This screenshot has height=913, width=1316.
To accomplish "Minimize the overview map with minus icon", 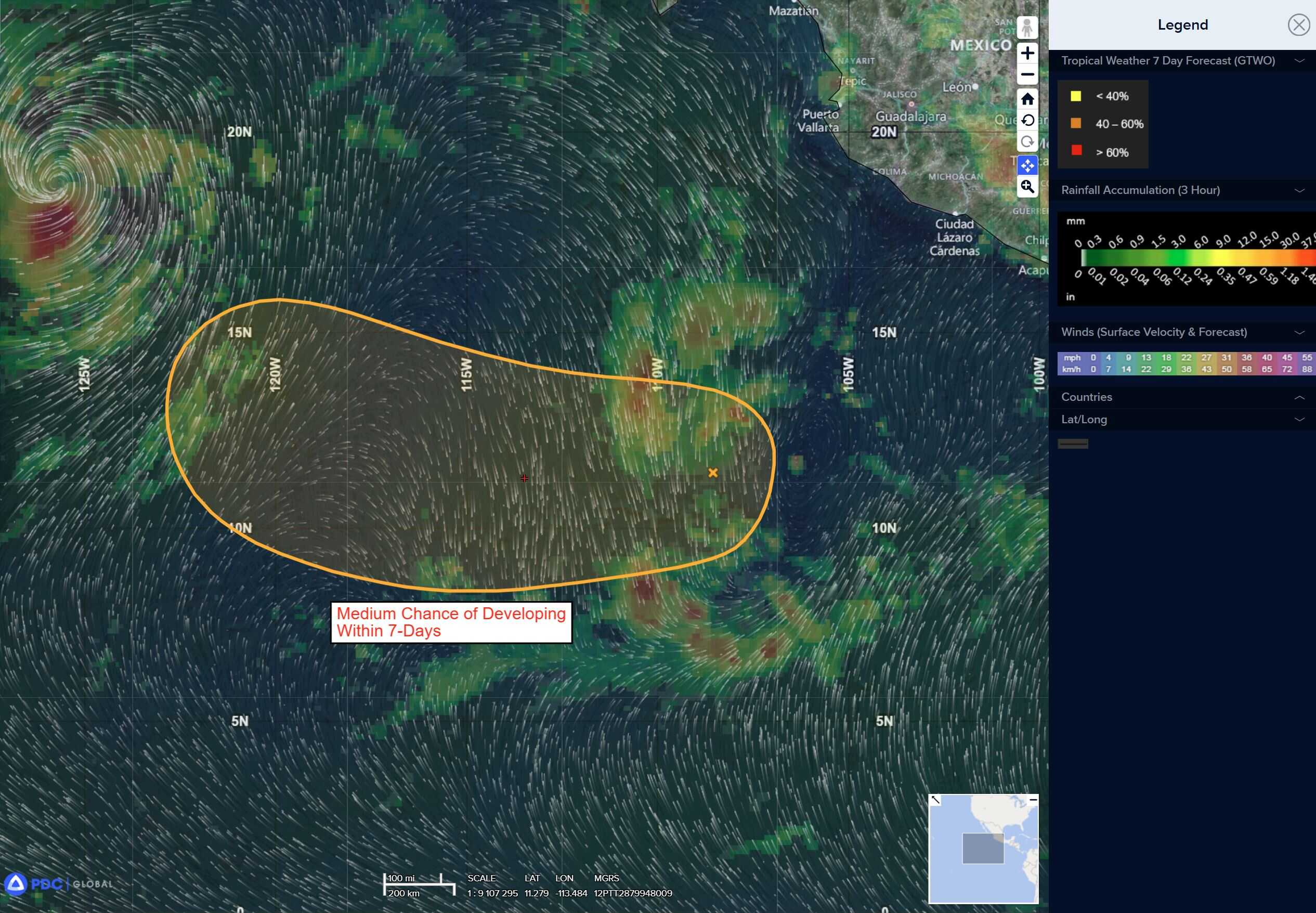I will [x=1033, y=800].
